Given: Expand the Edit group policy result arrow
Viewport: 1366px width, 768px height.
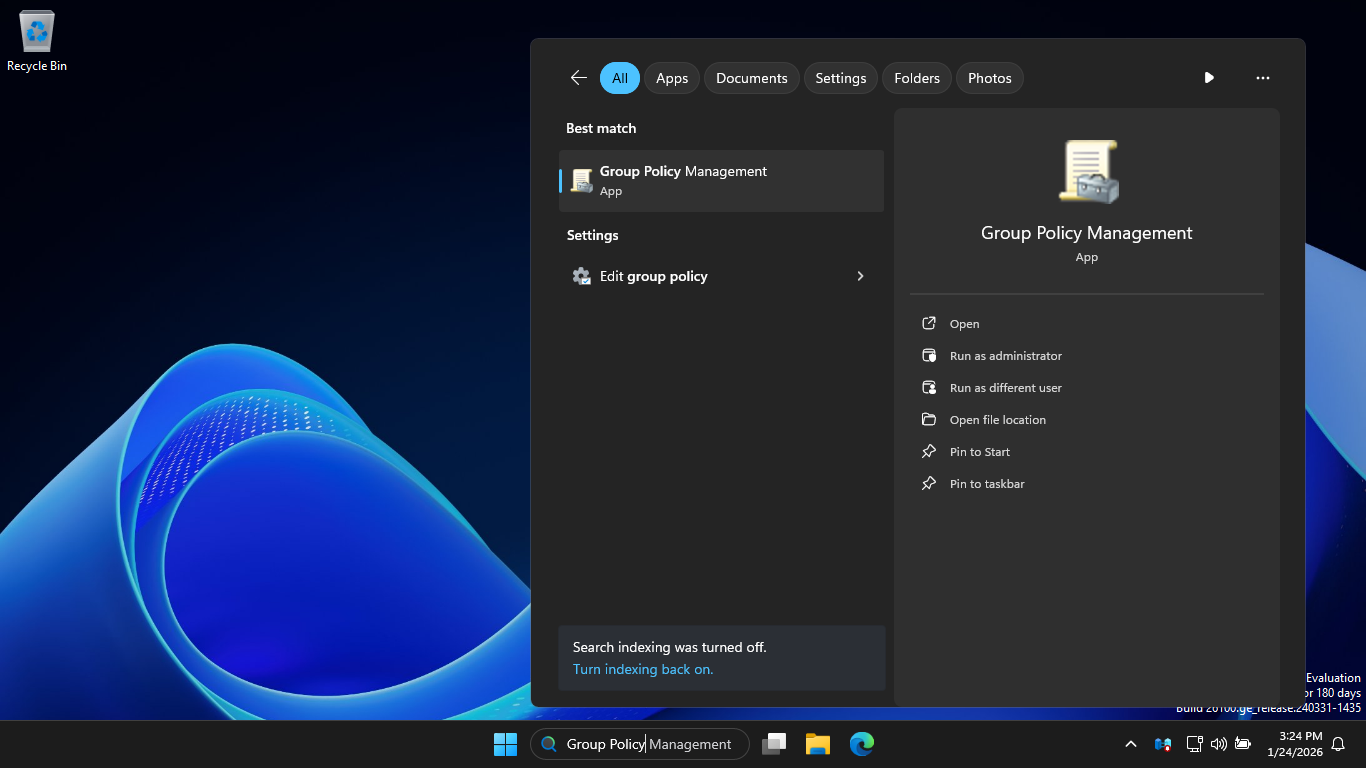Looking at the screenshot, I should (x=860, y=276).
